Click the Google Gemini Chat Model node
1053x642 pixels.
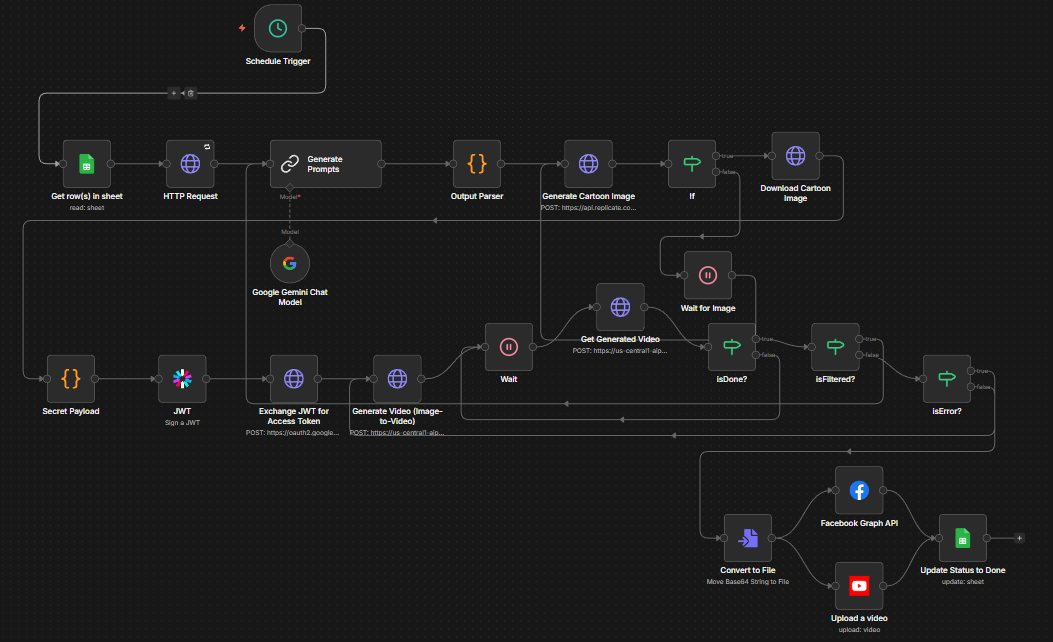pos(290,263)
